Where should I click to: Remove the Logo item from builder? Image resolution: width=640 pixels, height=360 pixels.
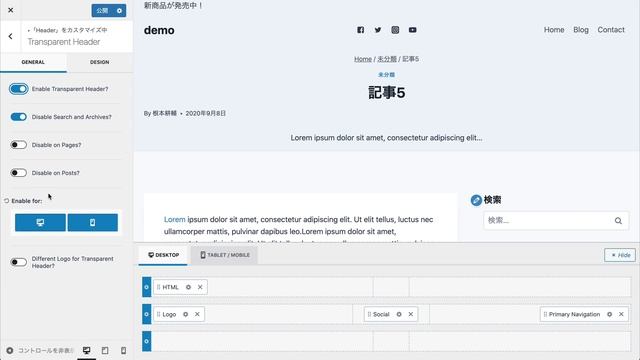(197, 314)
